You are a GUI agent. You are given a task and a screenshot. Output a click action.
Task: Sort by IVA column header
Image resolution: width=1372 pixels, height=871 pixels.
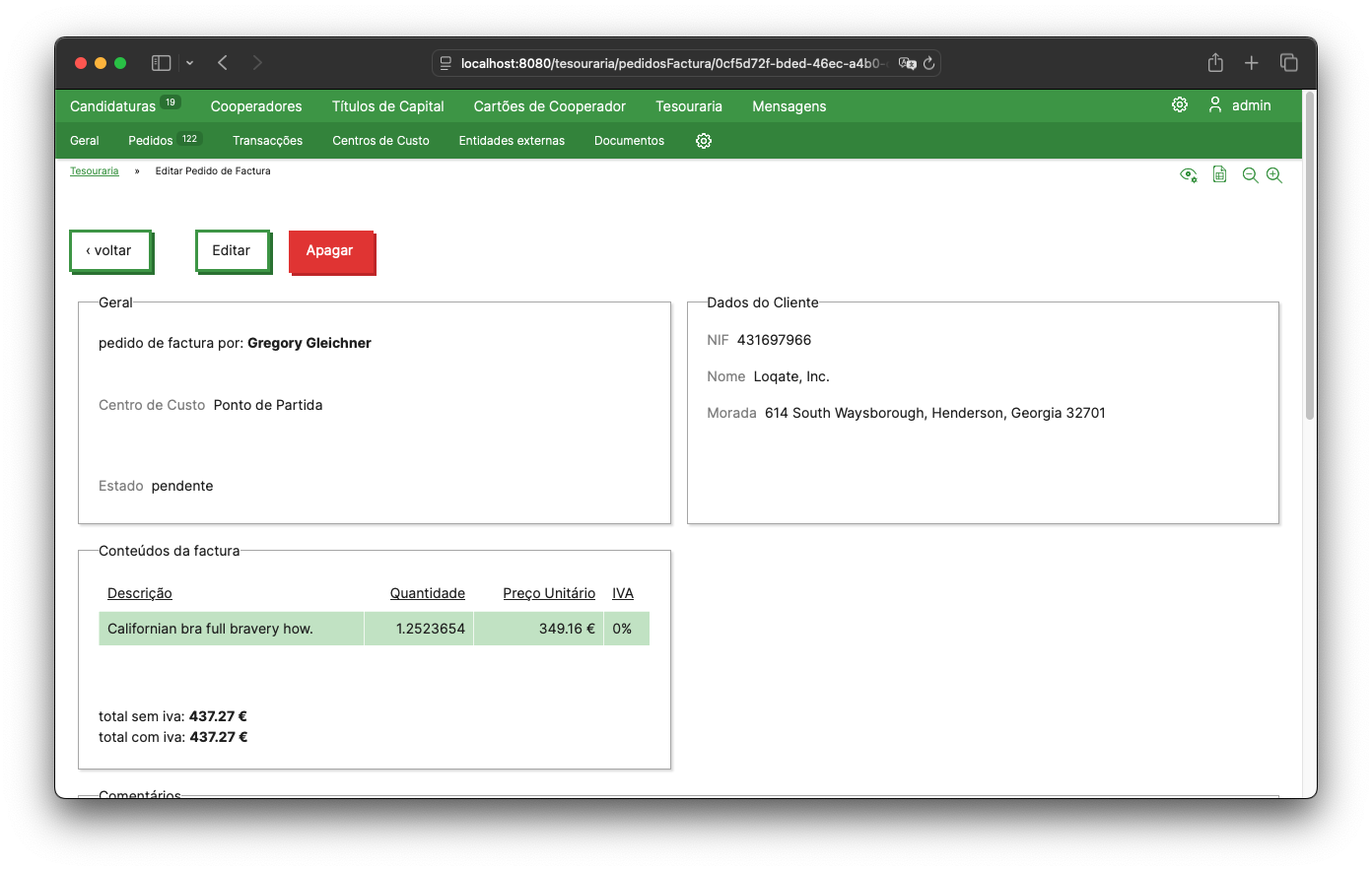click(x=623, y=593)
